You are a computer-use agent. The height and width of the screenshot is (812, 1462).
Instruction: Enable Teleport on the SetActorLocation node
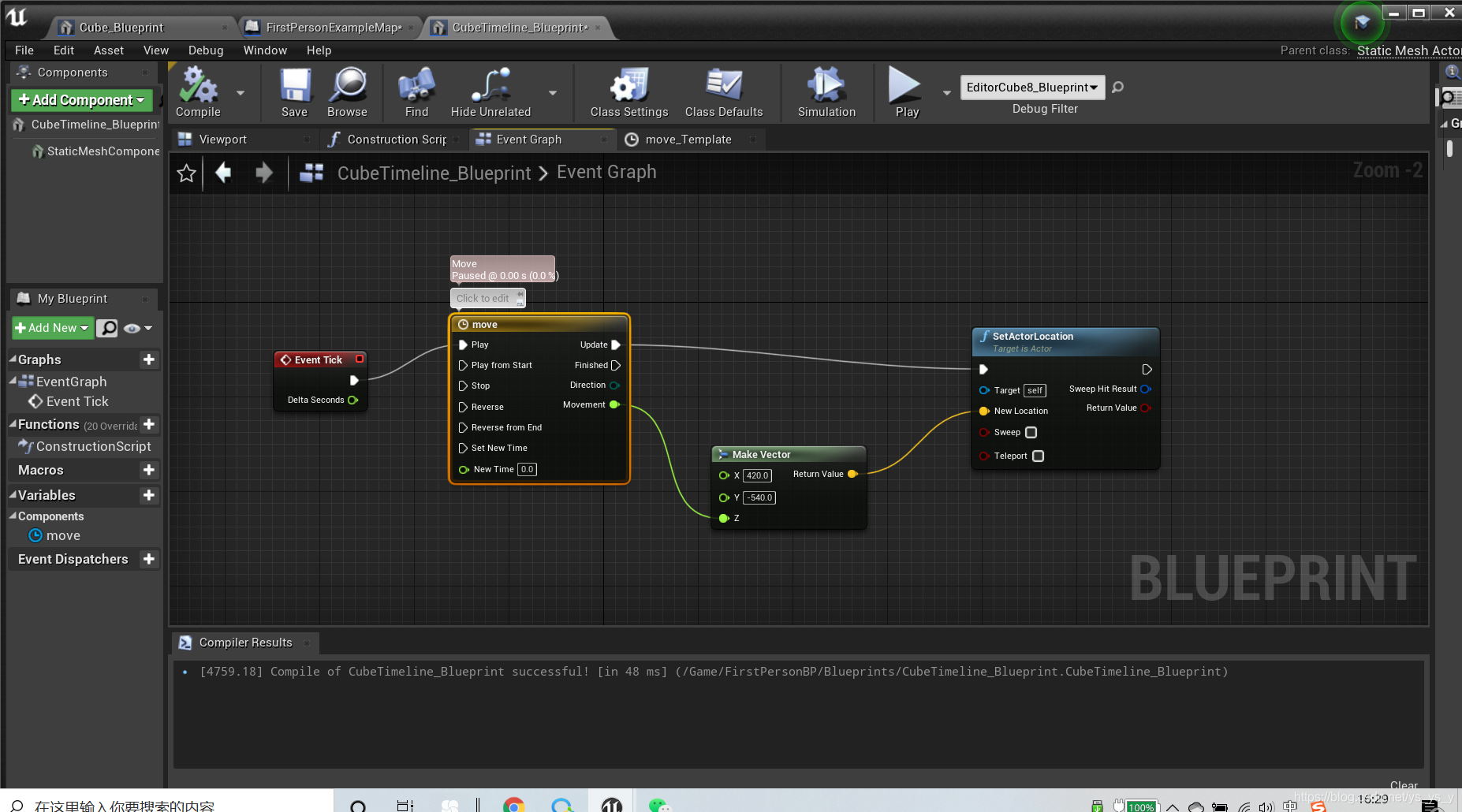1038,456
